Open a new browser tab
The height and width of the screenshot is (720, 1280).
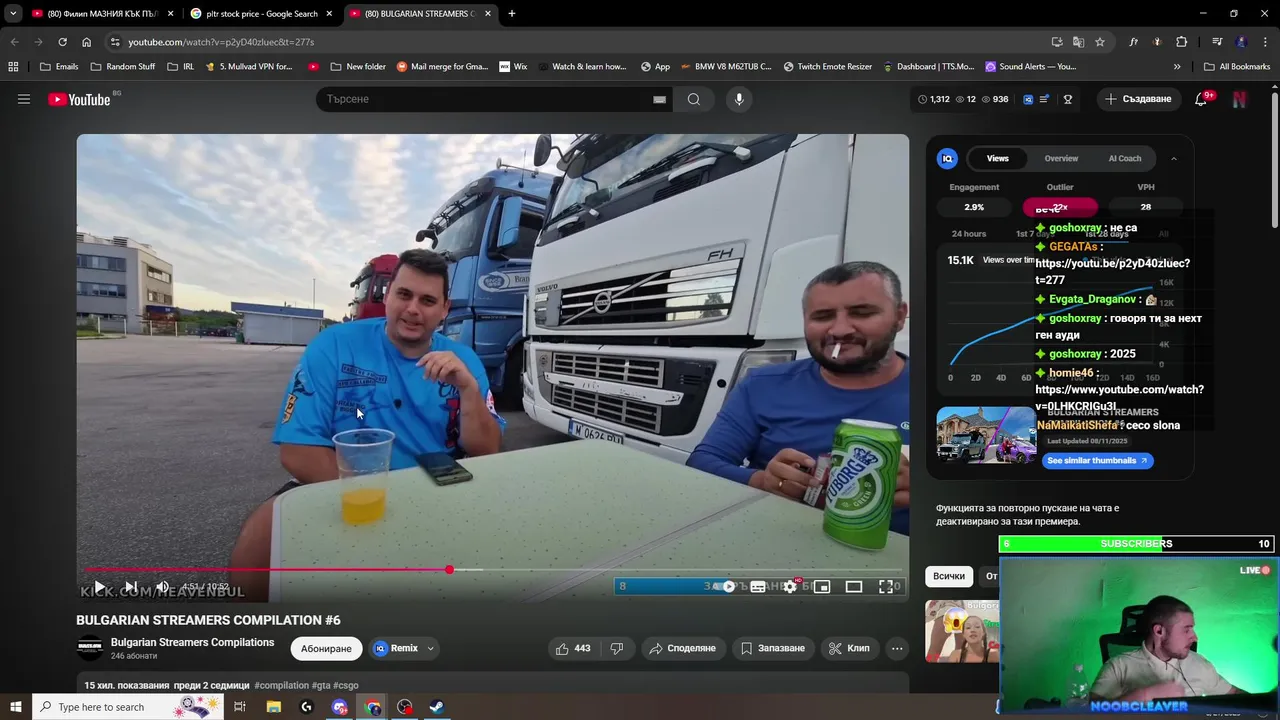[512, 14]
